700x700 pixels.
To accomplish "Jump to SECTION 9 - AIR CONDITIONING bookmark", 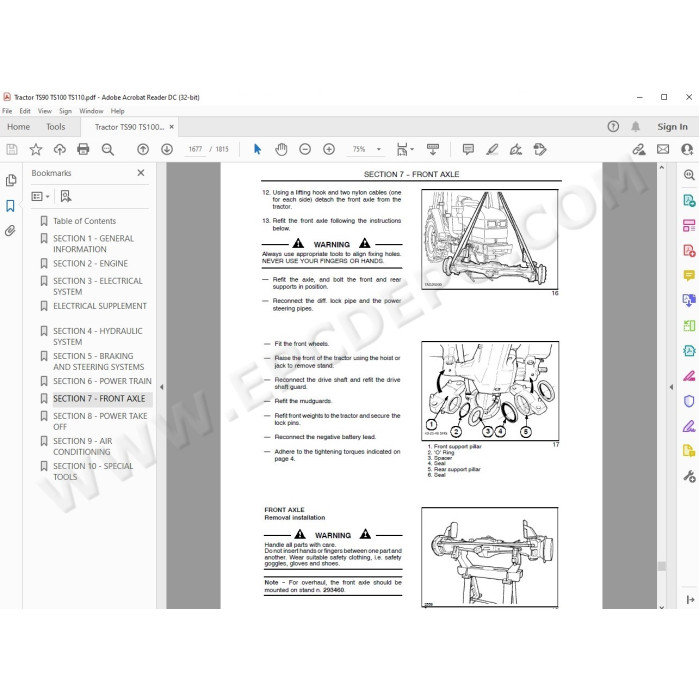I will pyautogui.click(x=83, y=446).
